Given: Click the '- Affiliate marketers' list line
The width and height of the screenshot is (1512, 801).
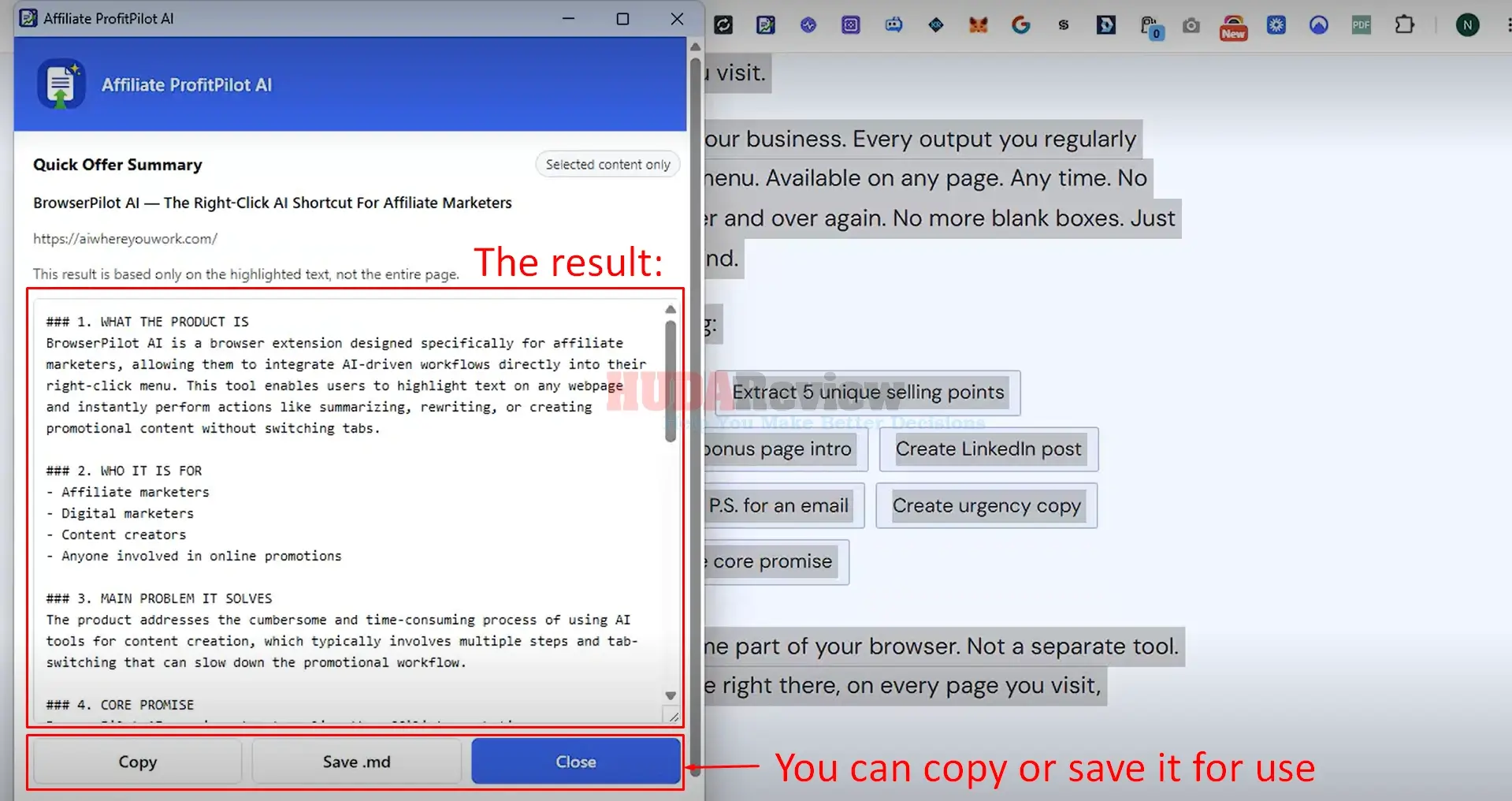Looking at the screenshot, I should click(128, 492).
